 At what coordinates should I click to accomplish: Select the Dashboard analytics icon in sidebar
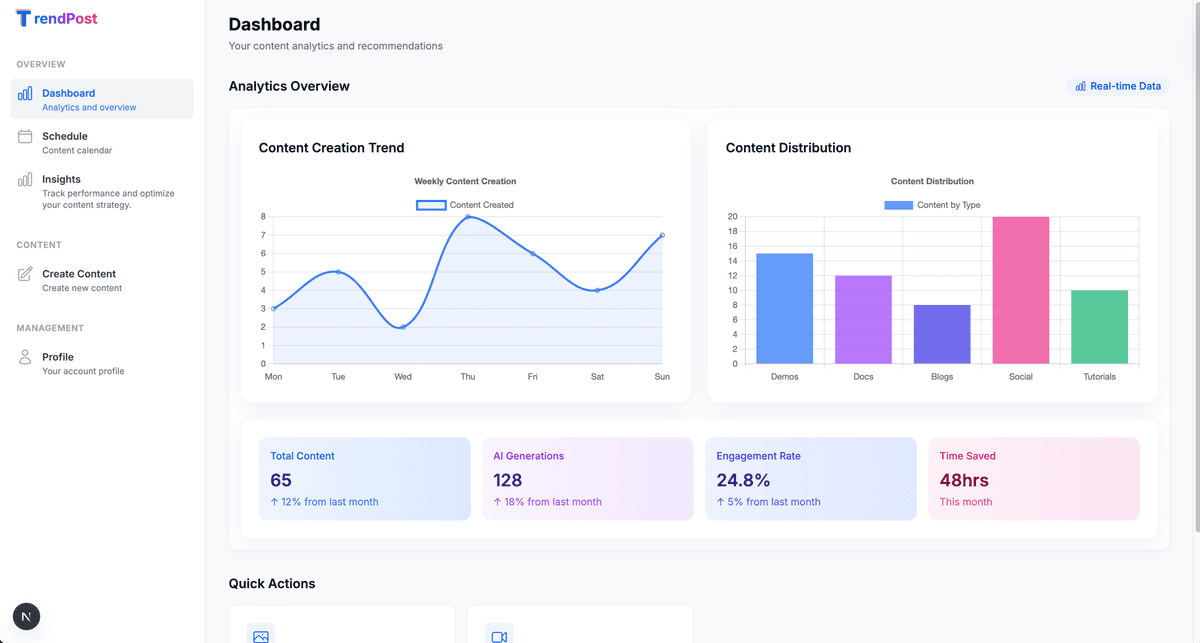point(24,93)
